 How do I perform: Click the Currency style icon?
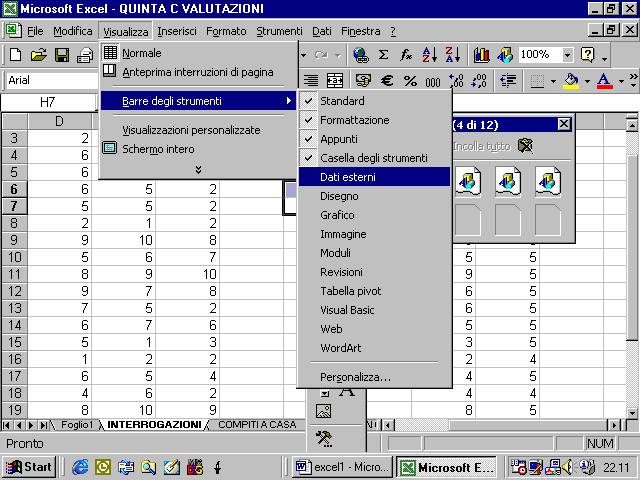click(x=363, y=80)
